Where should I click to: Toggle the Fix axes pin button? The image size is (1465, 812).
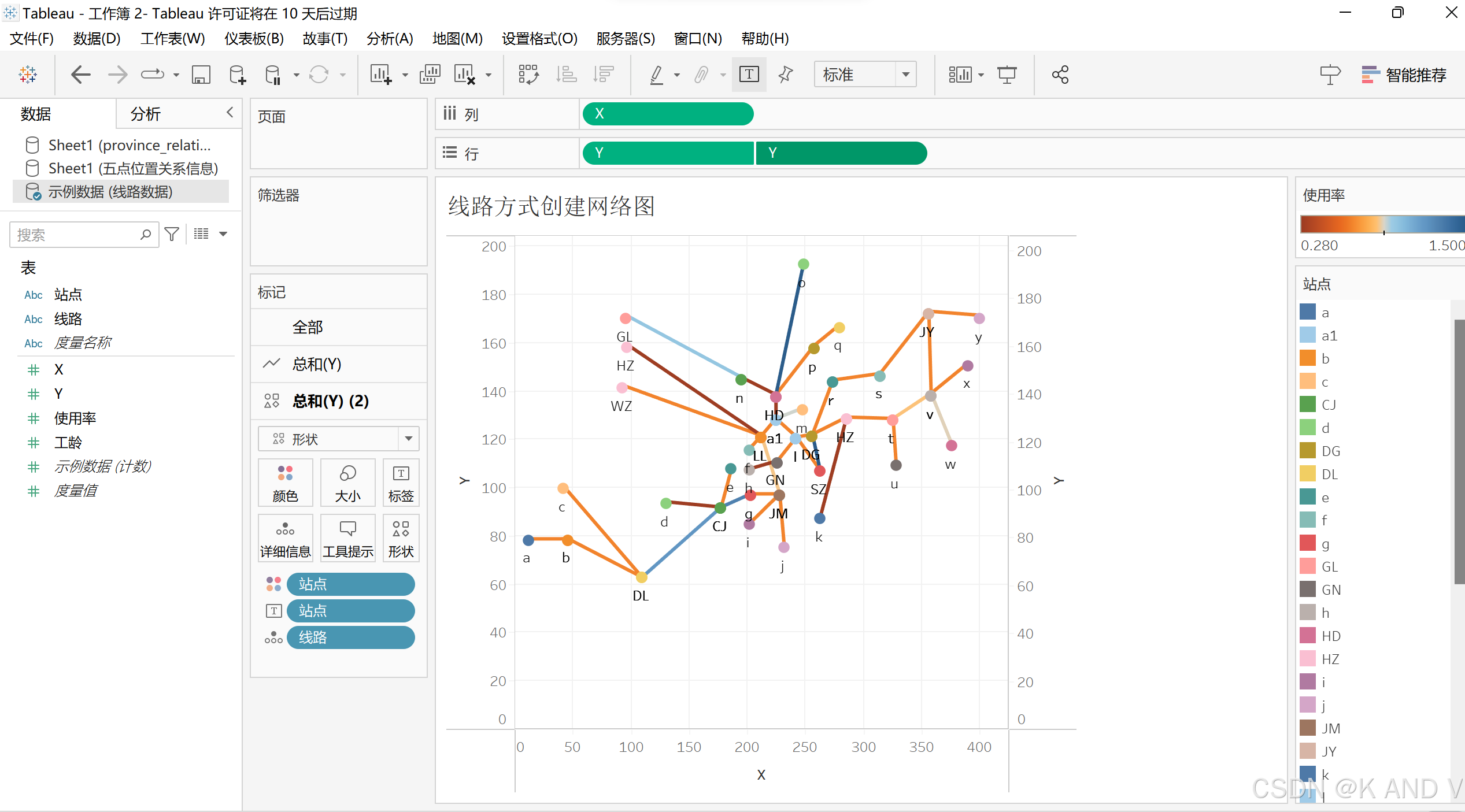coord(785,75)
